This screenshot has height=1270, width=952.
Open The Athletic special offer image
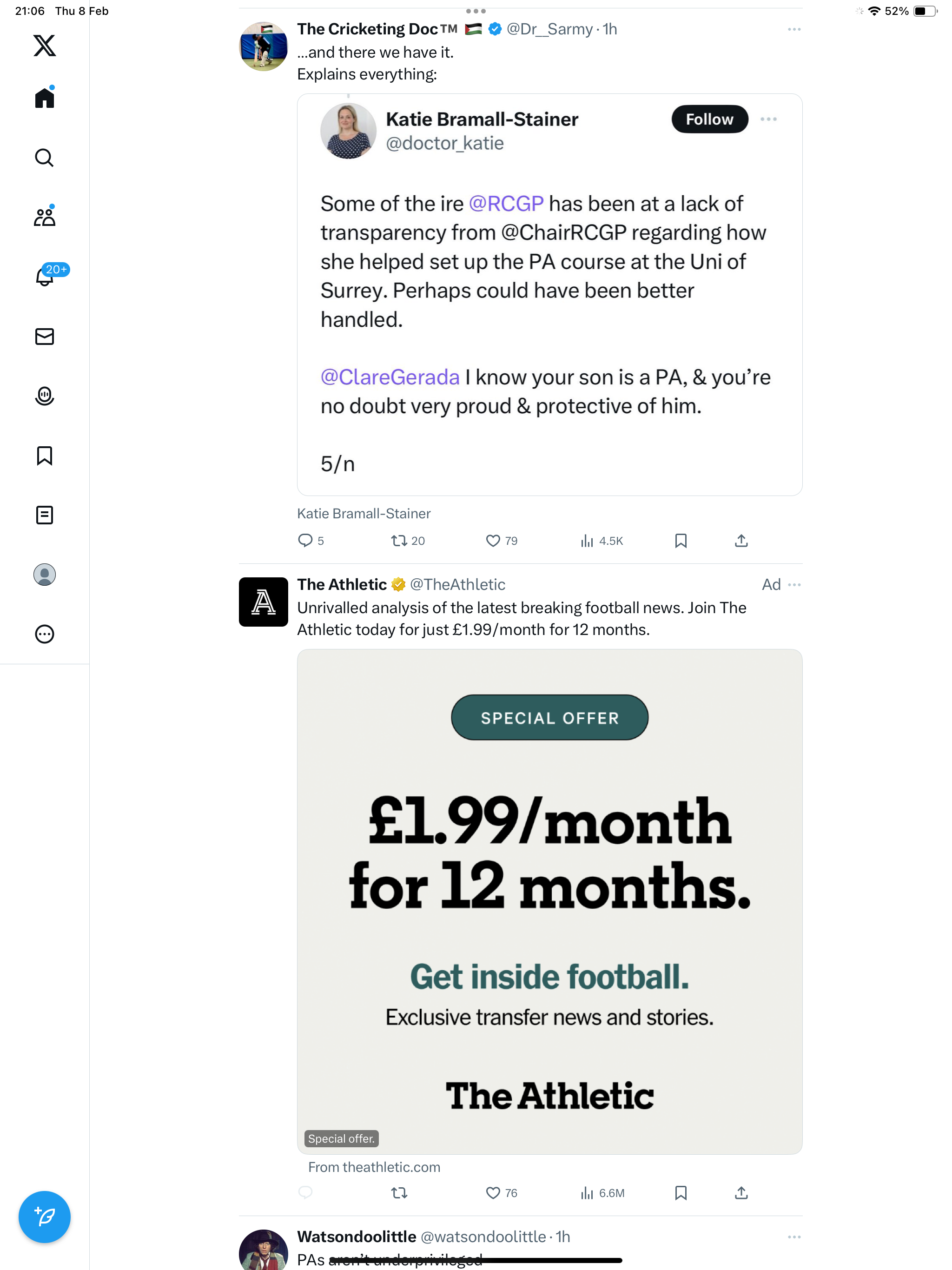click(549, 901)
